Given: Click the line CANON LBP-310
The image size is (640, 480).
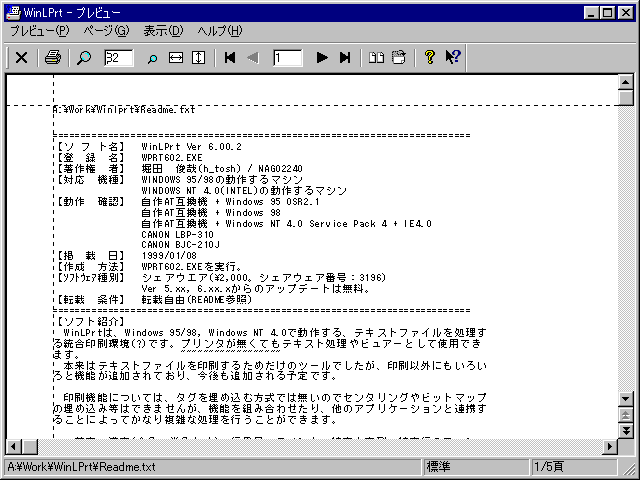Looking at the screenshot, I should 178,235.
